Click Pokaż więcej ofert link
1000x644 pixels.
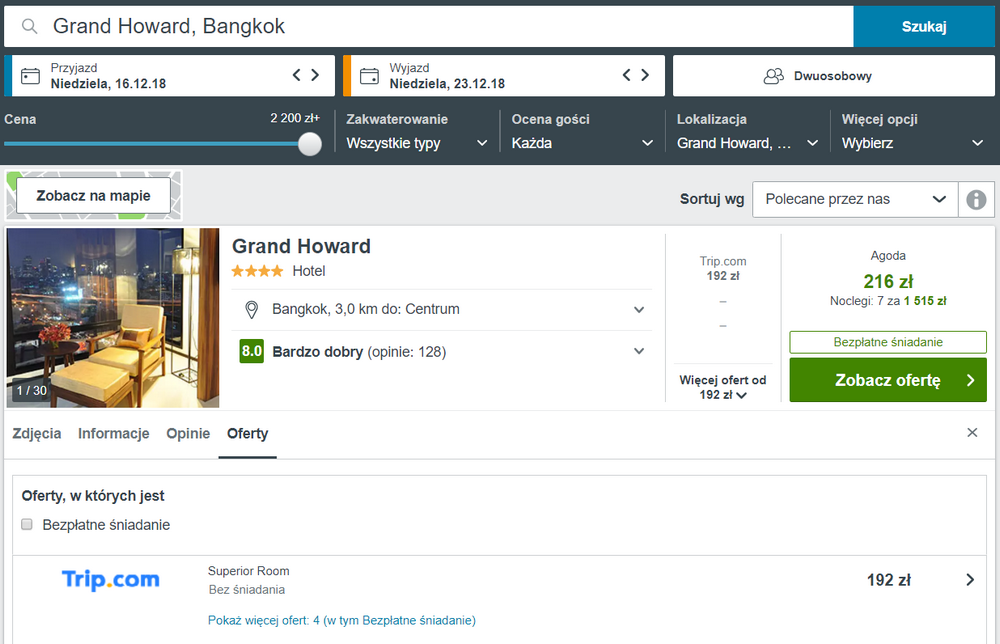coord(342,620)
